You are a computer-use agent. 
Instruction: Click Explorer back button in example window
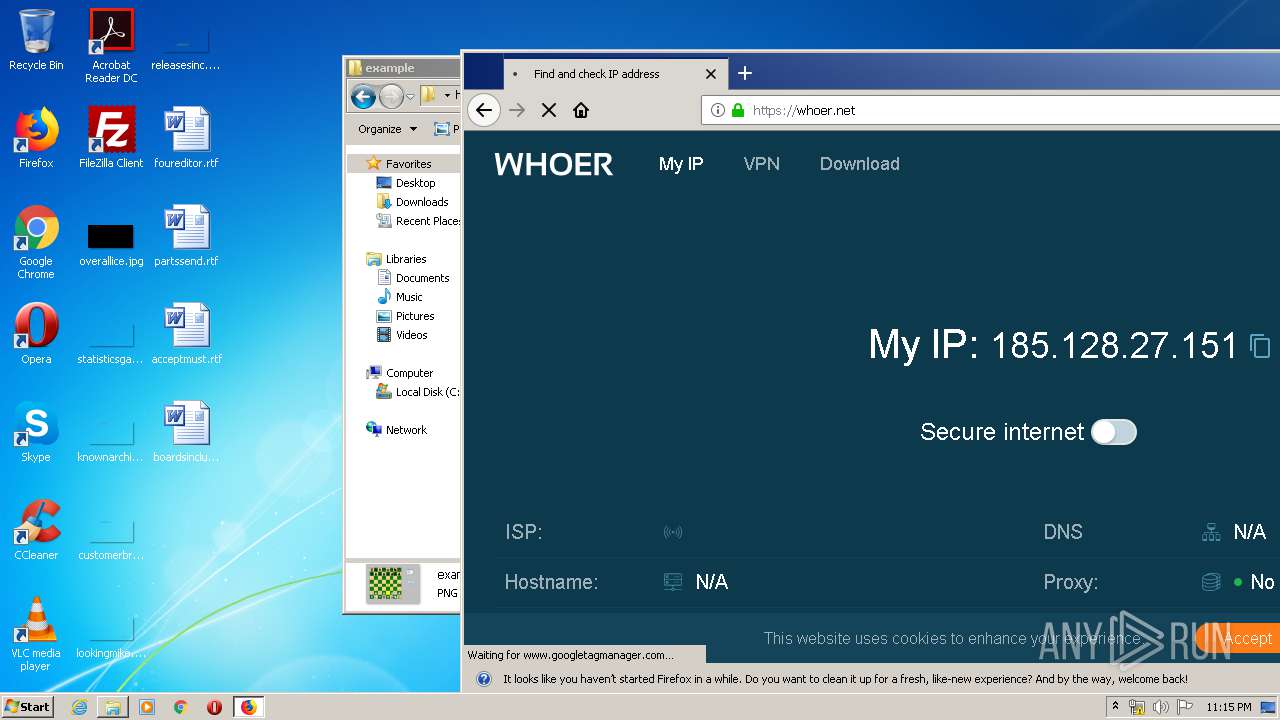tap(363, 96)
